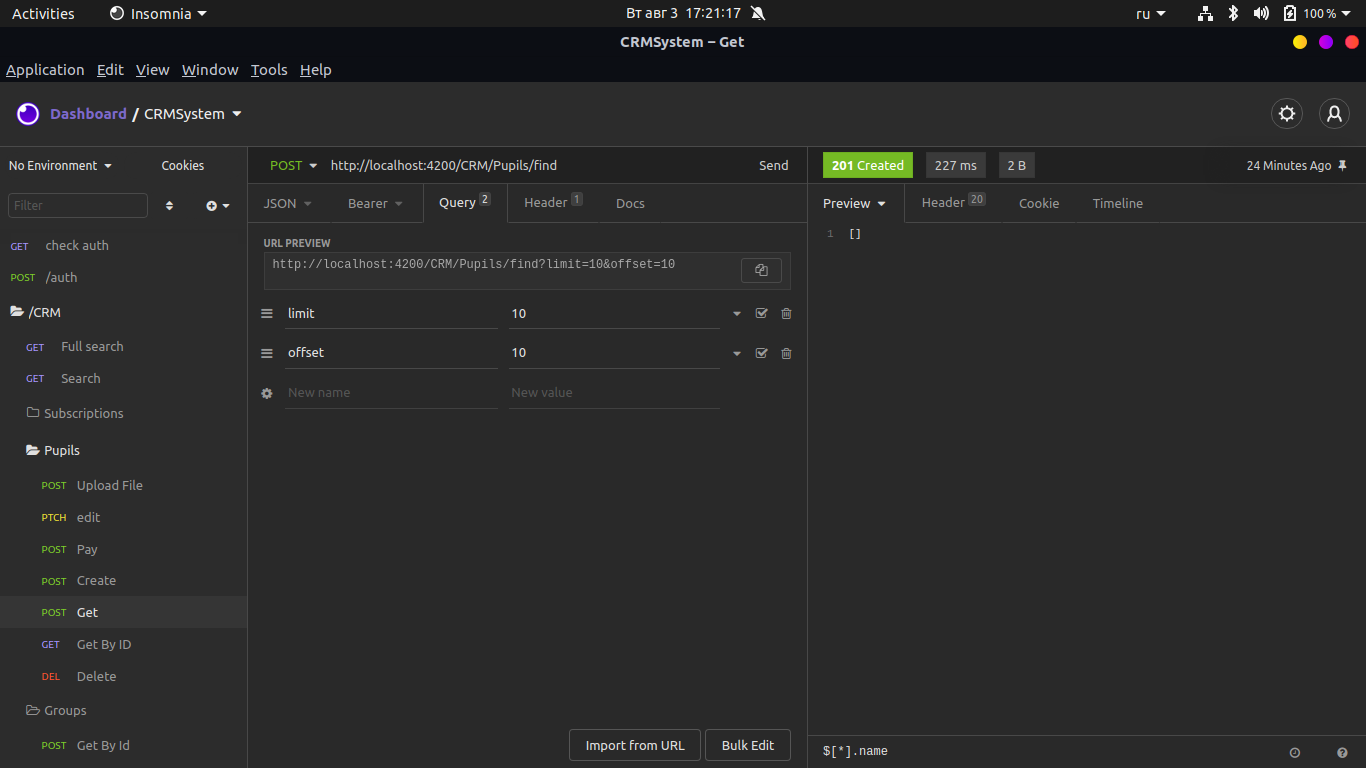Grab the offset row drag handle
Screen dimensions: 1366x768
pyautogui.click(x=267, y=353)
